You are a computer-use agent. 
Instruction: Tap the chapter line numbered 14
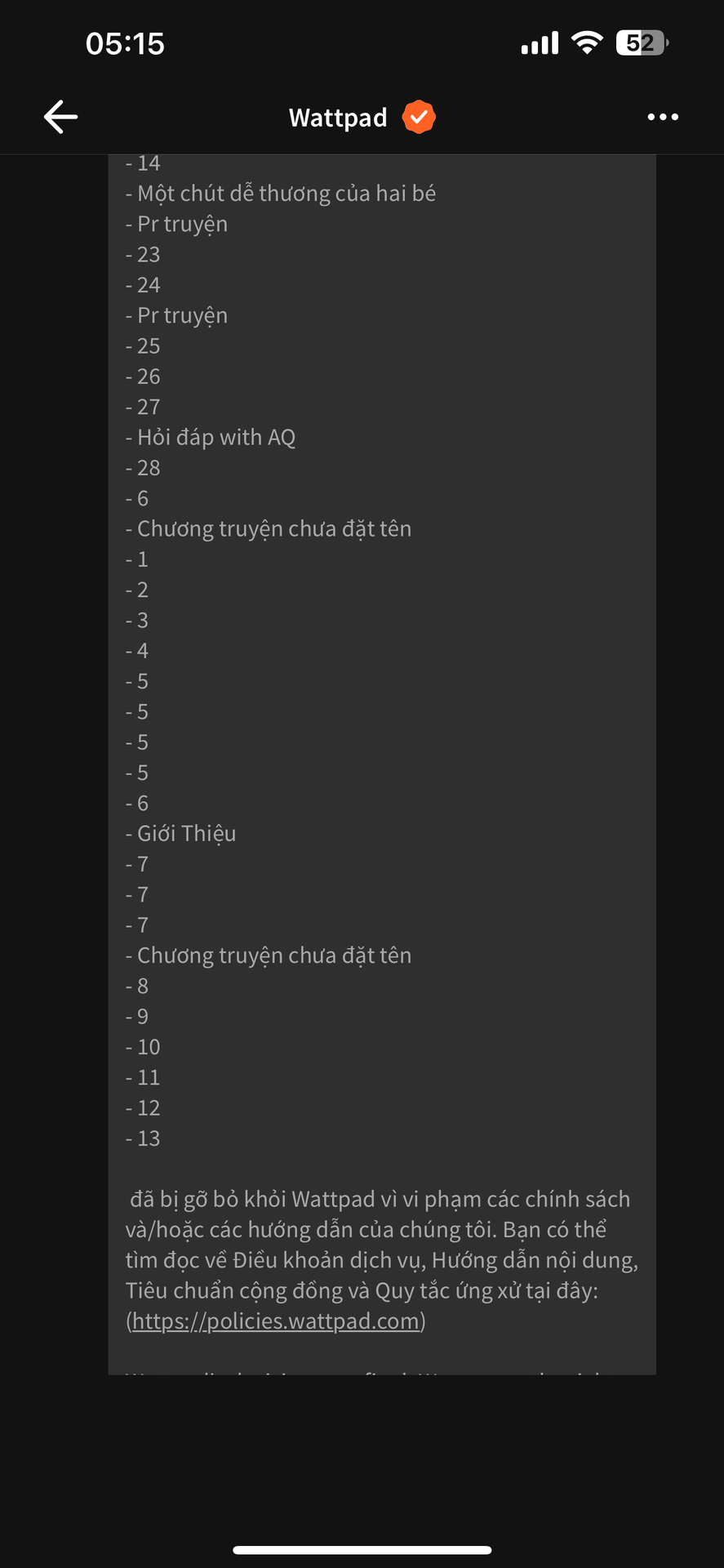coord(143,163)
